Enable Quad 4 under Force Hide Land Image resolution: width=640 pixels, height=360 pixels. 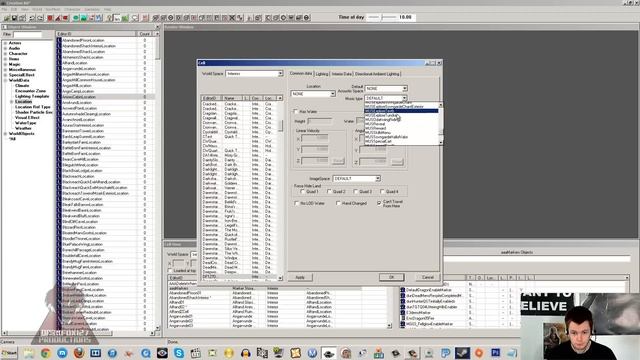(x=382, y=191)
